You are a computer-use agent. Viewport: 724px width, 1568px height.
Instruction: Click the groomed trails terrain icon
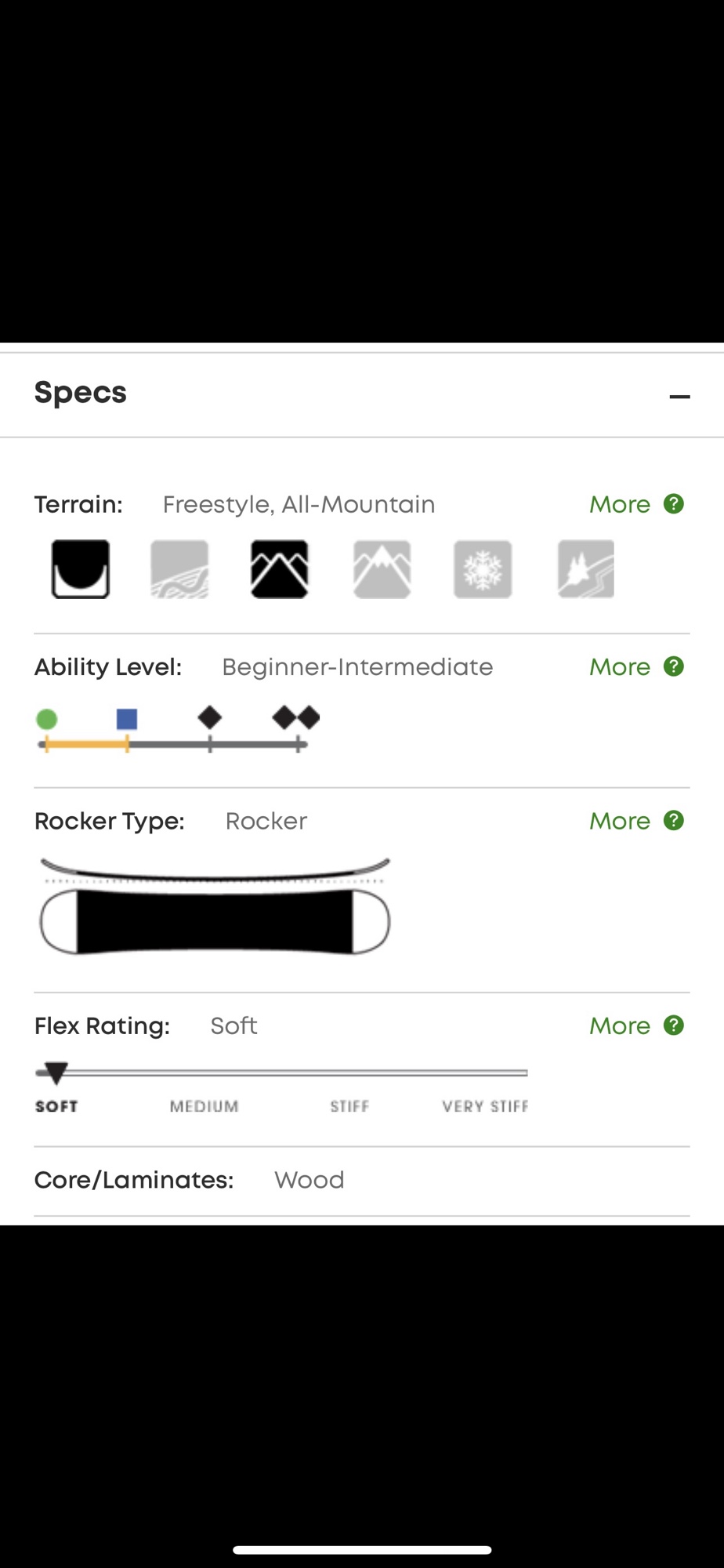point(181,570)
